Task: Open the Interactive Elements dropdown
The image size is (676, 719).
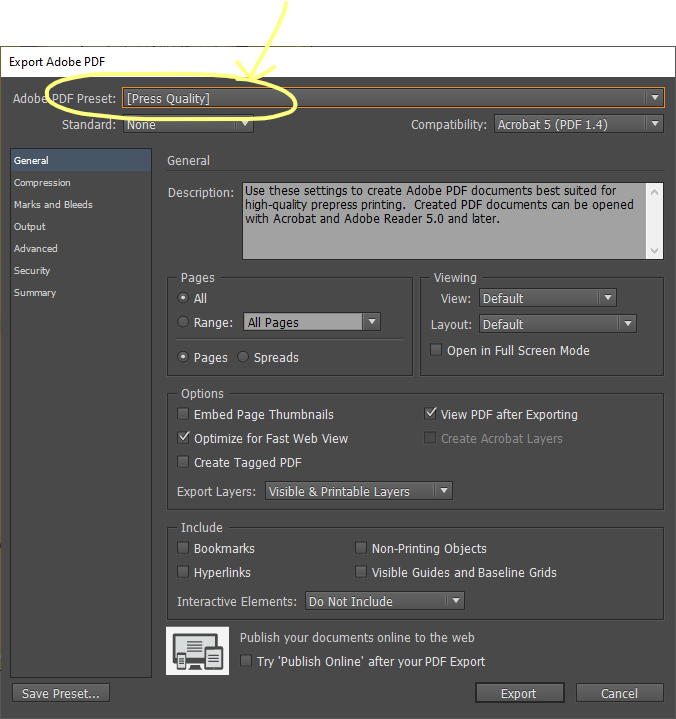Action: point(385,601)
